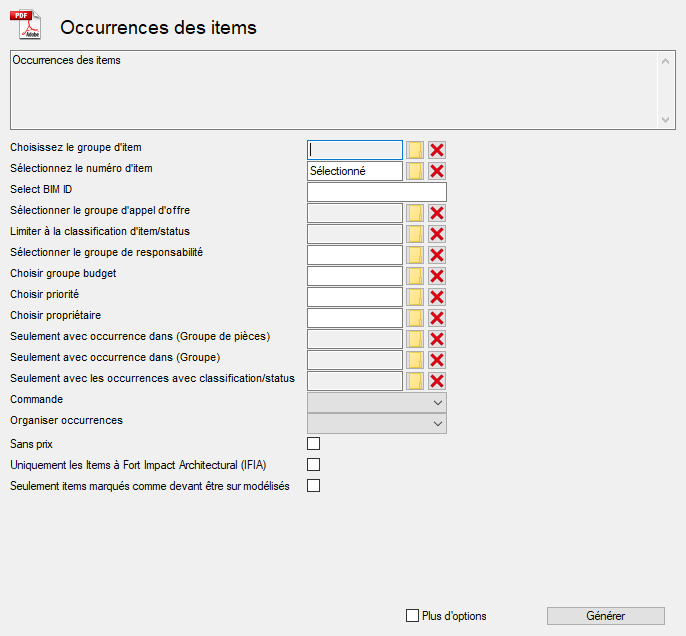Tick Seulement items marqués comme sur modélisés checkbox
Image resolution: width=686 pixels, height=636 pixels.
314,486
